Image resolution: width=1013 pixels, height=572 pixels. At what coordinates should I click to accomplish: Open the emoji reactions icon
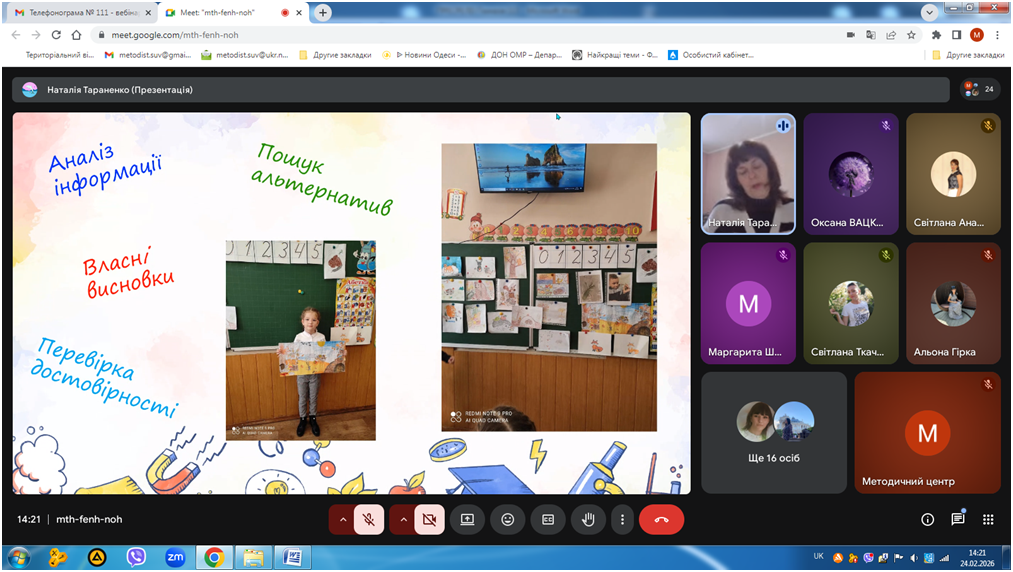tap(508, 520)
